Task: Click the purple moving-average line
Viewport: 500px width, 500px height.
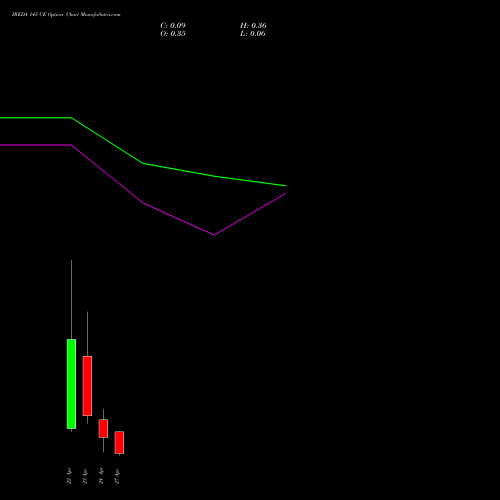Action: point(143,203)
